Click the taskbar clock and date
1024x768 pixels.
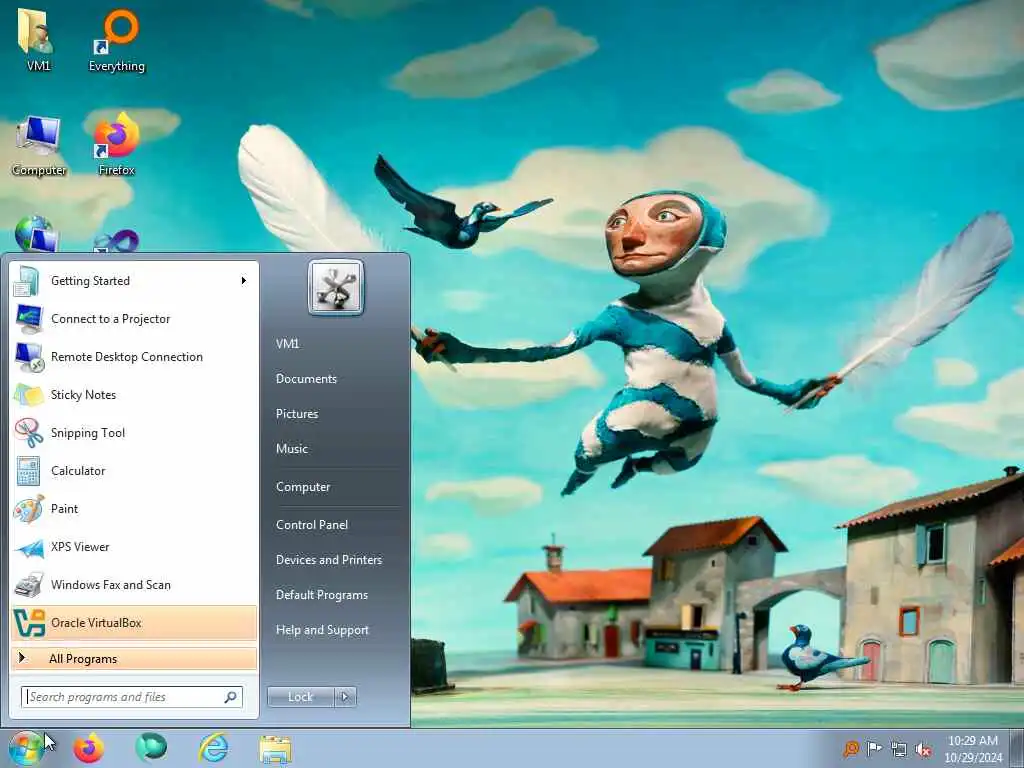click(973, 749)
